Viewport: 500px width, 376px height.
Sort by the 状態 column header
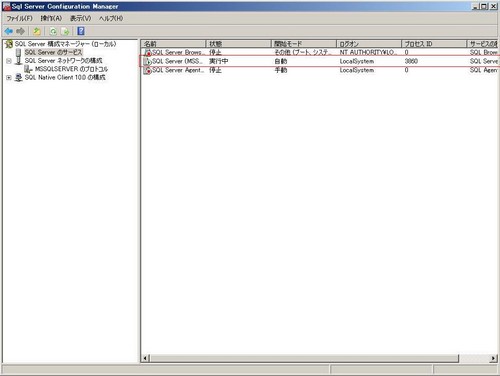pyautogui.click(x=238, y=44)
